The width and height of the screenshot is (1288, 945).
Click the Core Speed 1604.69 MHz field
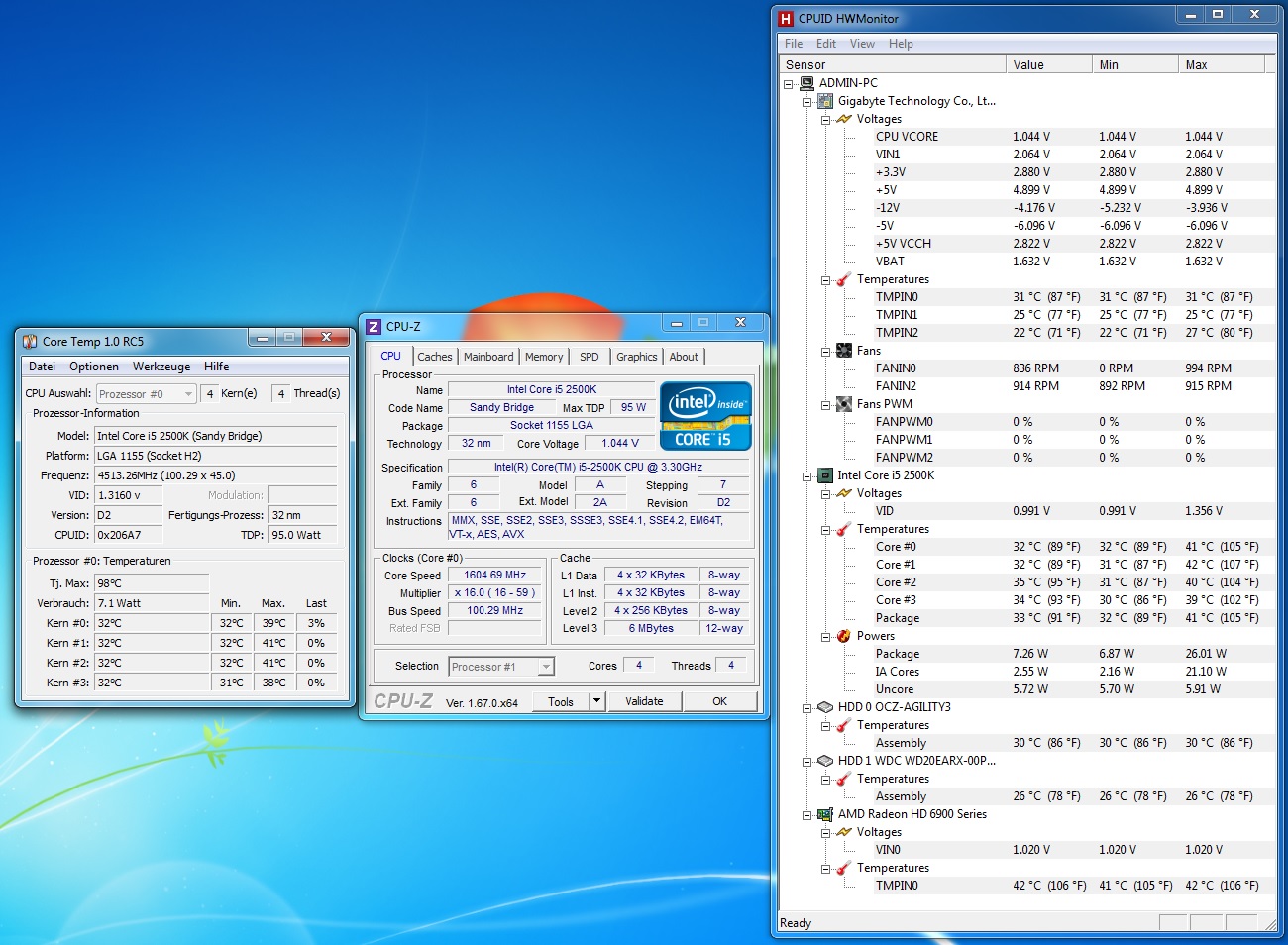pyautogui.click(x=495, y=575)
